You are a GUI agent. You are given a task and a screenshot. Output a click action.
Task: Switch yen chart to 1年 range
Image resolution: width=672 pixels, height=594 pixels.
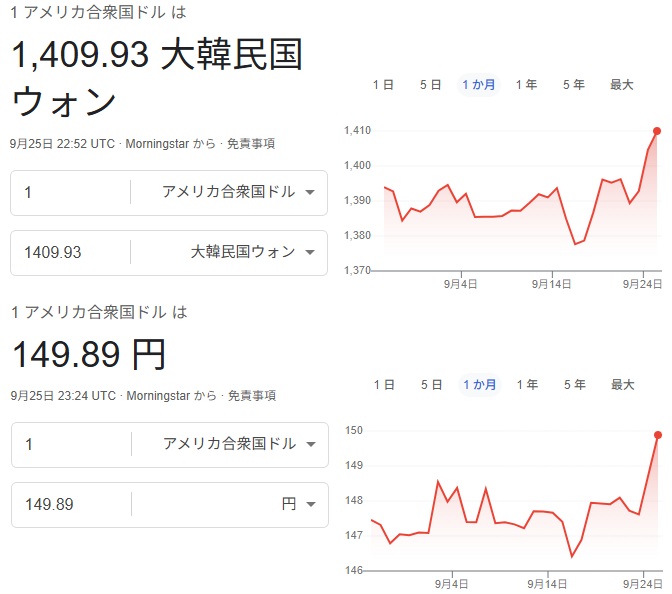click(526, 385)
